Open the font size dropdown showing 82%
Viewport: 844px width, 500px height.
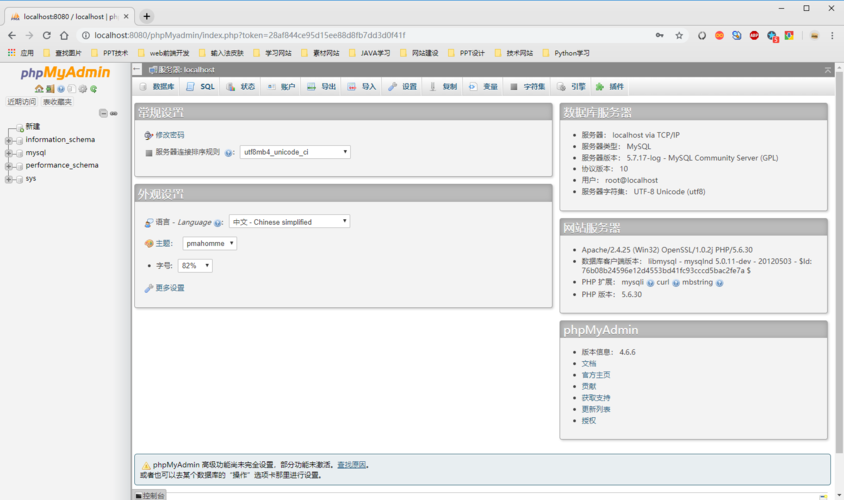195,265
